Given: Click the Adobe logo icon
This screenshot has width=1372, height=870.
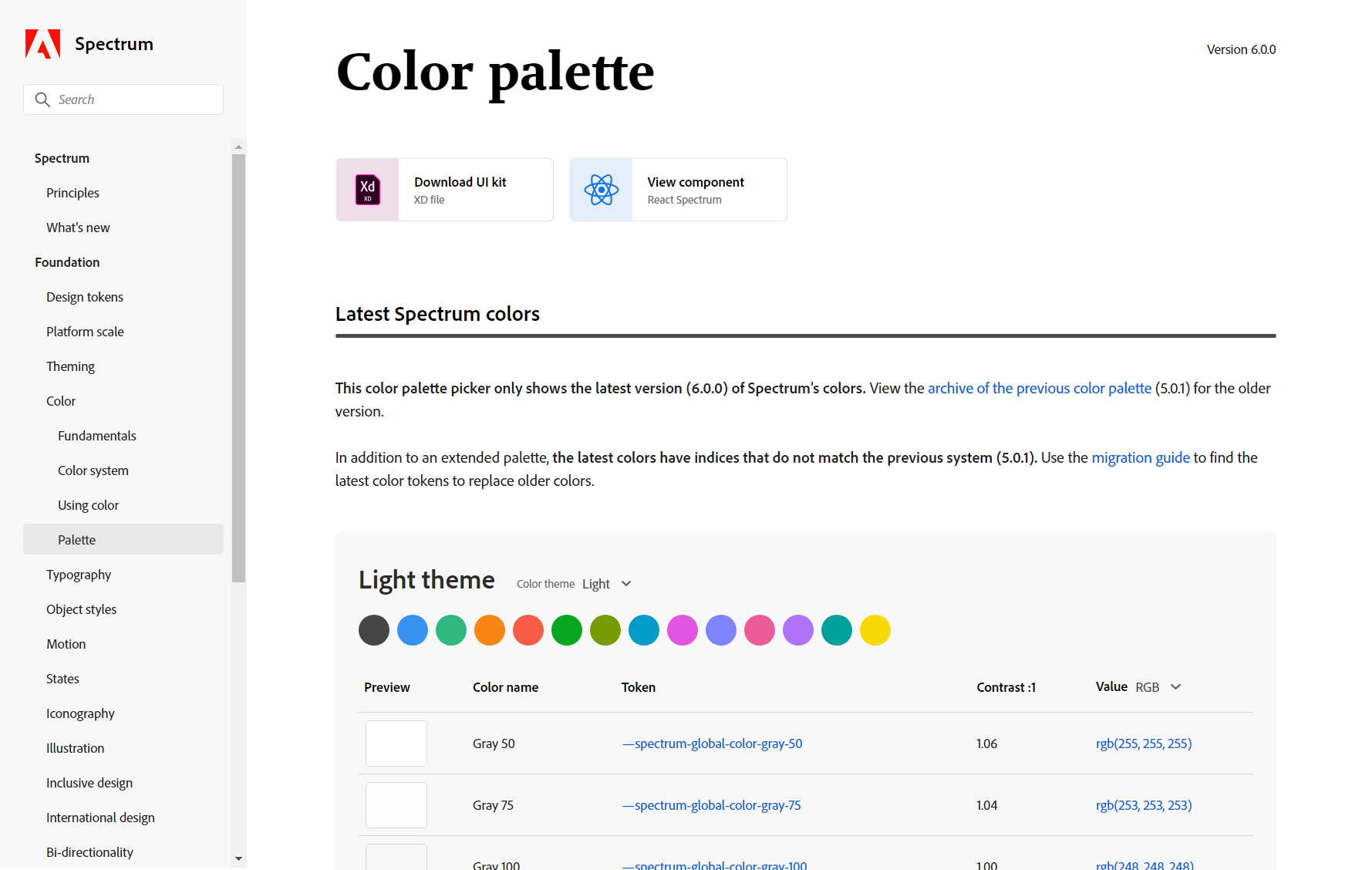Looking at the screenshot, I should [x=42, y=44].
